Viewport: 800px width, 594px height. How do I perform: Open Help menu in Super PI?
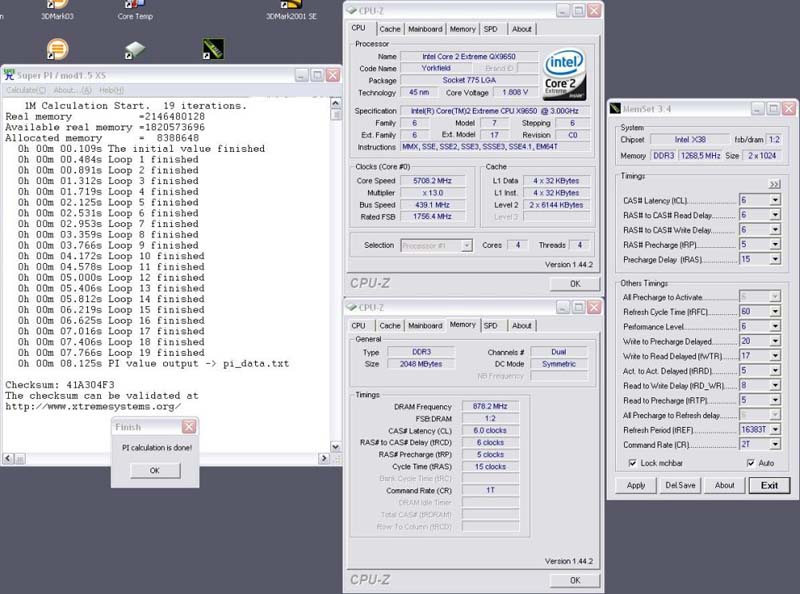tap(111, 90)
